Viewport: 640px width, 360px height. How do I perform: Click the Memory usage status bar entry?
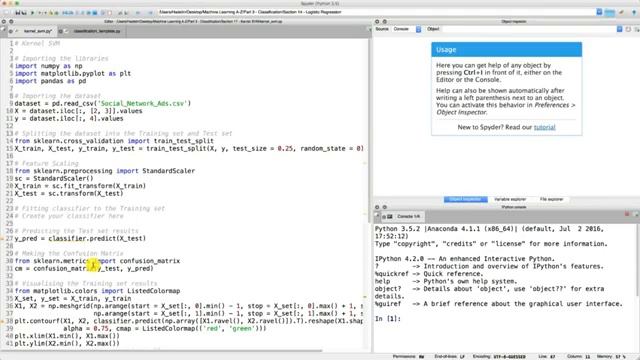[x=611, y=357]
